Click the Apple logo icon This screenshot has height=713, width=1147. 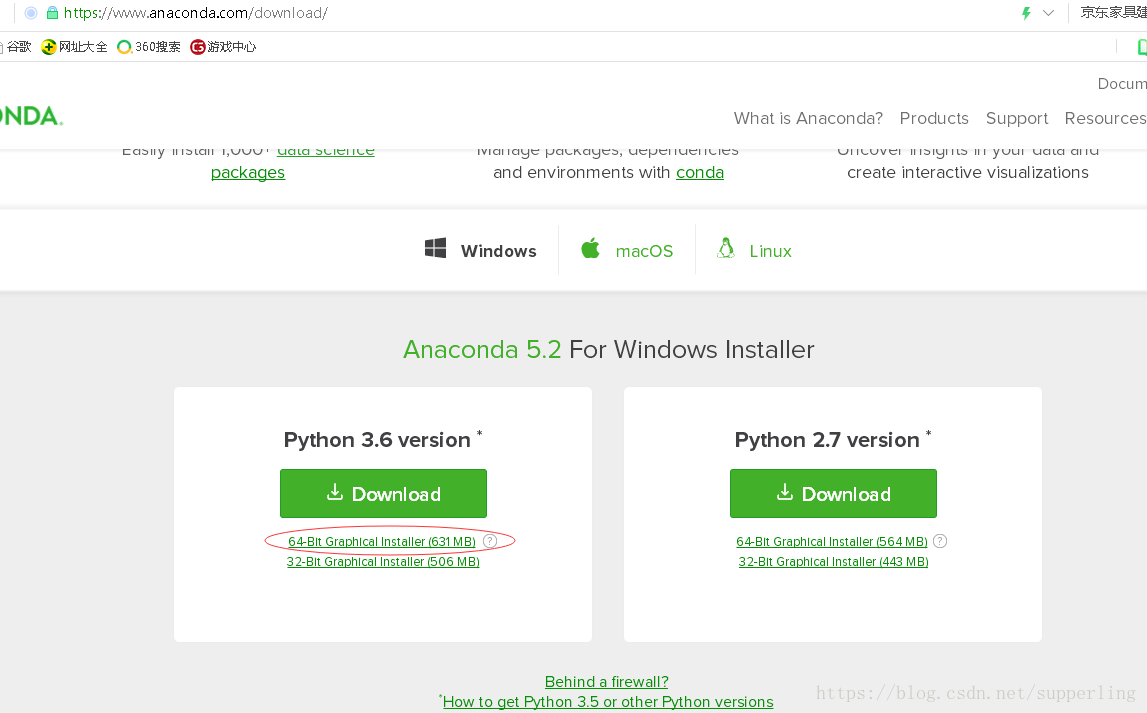(x=590, y=248)
